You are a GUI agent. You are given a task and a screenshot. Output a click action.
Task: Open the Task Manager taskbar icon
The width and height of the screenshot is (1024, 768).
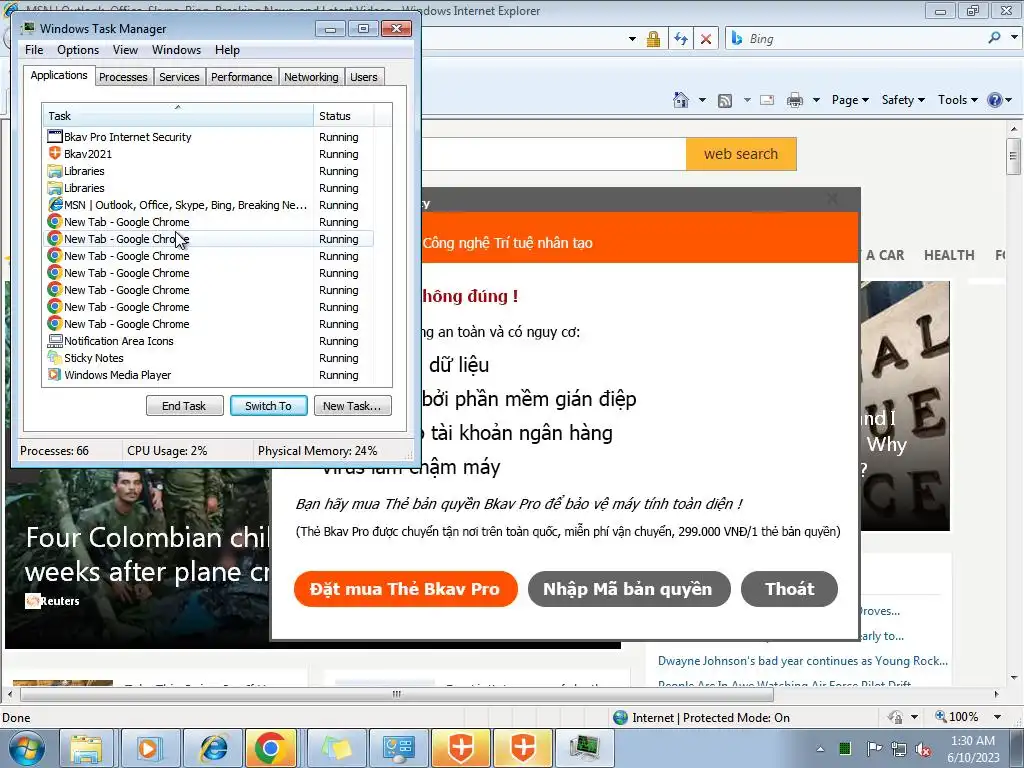[x=584, y=748]
